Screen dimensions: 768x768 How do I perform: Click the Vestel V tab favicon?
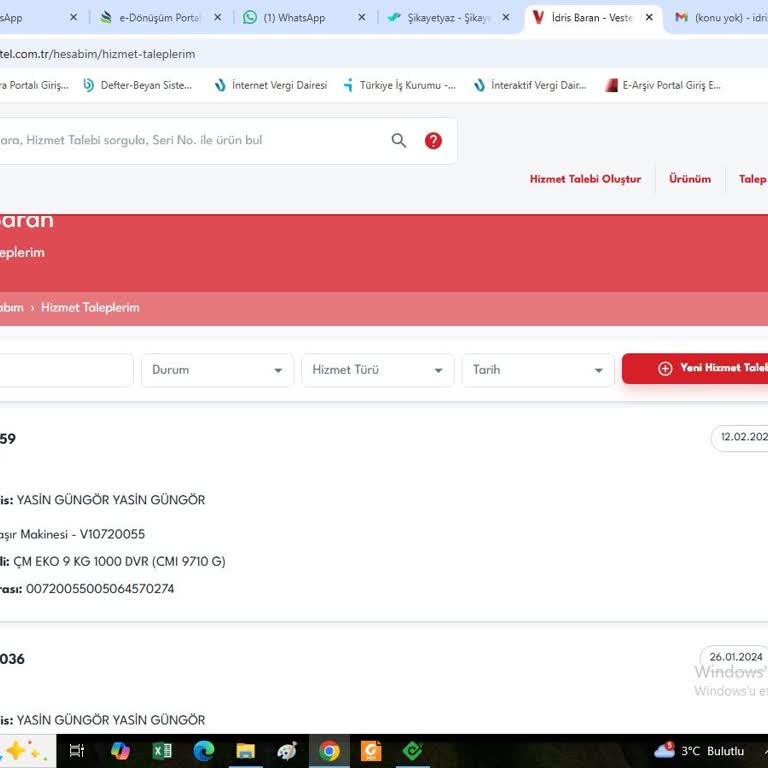538,18
